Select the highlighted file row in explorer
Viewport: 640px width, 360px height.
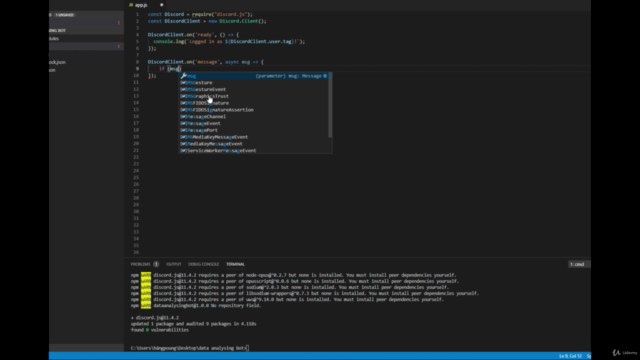[x=86, y=46]
